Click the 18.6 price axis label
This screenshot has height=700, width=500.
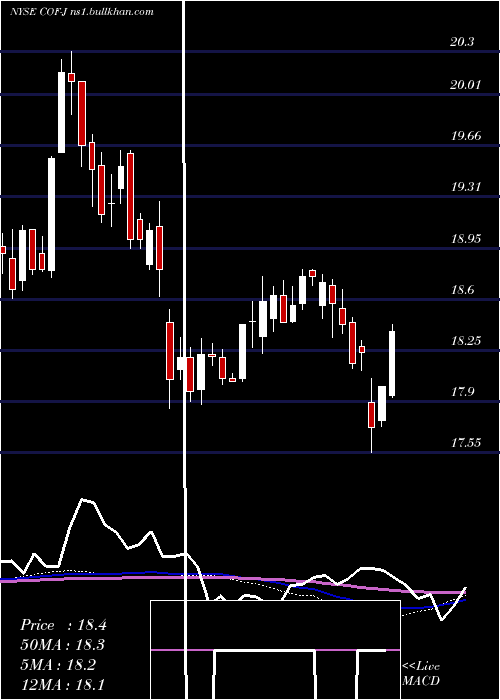pos(462,290)
